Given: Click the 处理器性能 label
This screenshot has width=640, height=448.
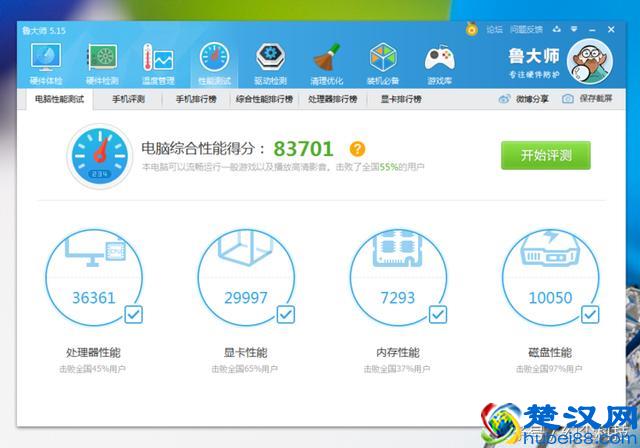Looking at the screenshot, I should tap(93, 353).
